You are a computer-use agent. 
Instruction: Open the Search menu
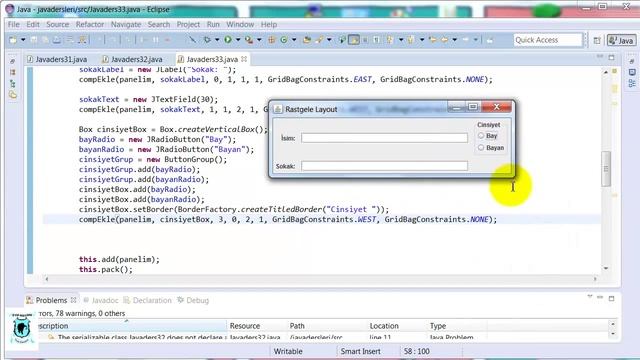(x=159, y=24)
